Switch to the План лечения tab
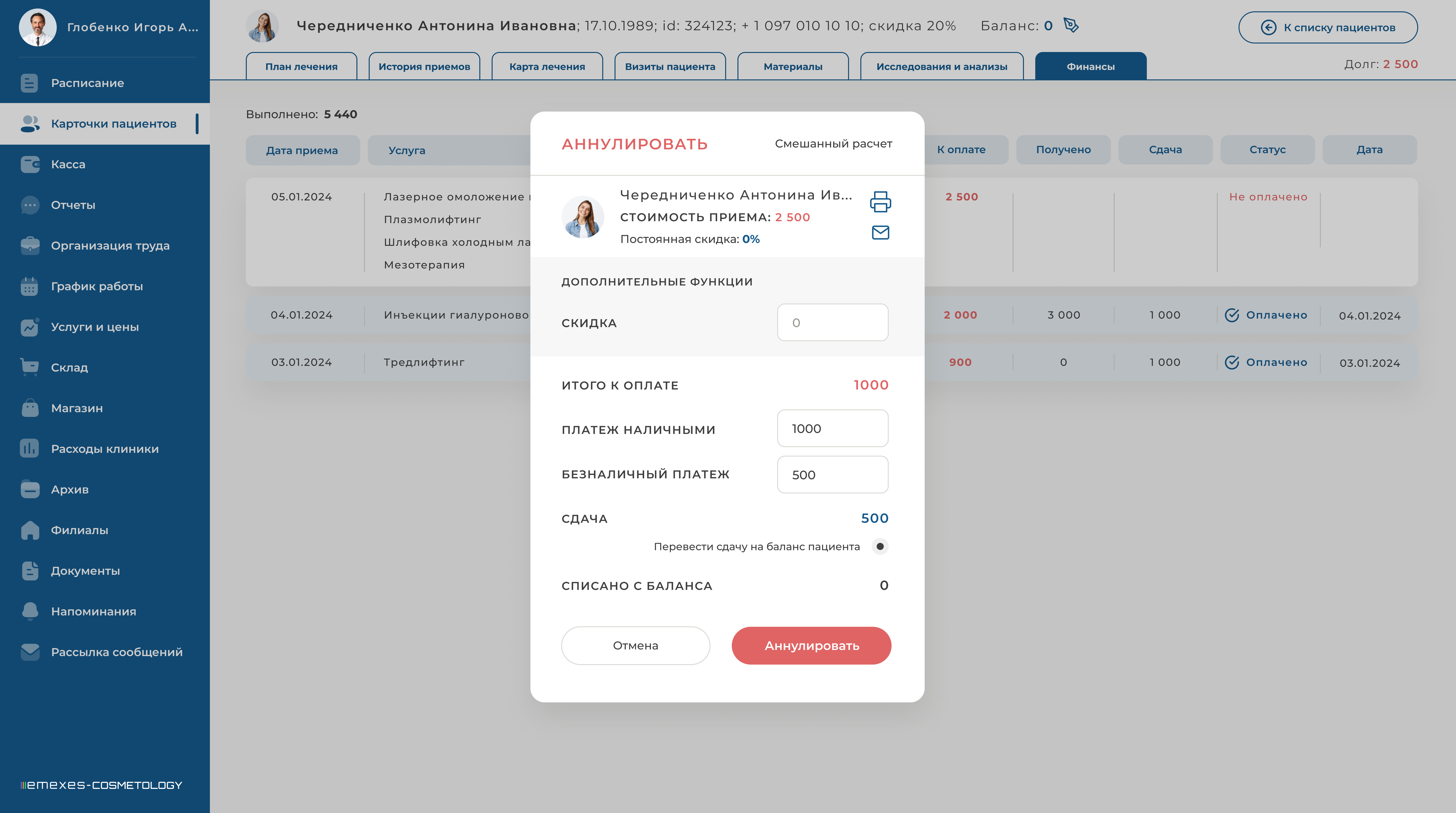The height and width of the screenshot is (813, 1456). [301, 67]
